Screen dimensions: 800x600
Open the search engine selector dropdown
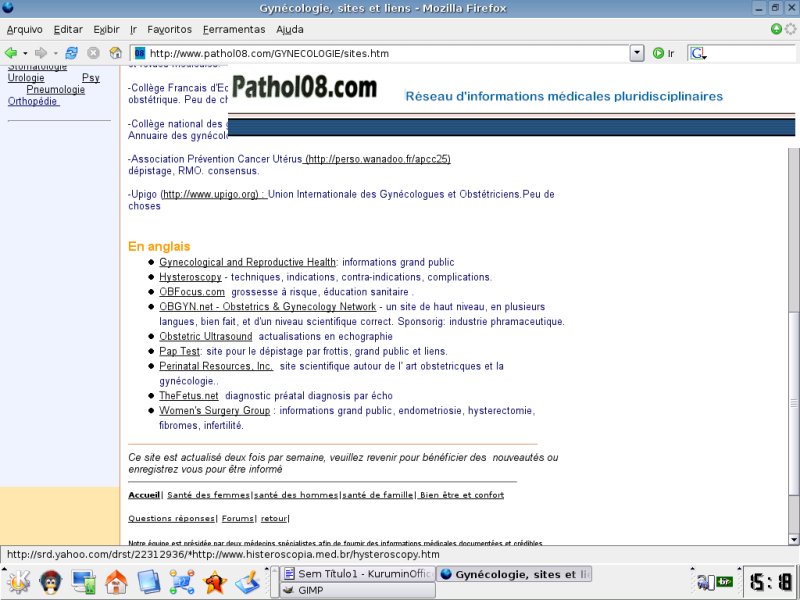(697, 53)
